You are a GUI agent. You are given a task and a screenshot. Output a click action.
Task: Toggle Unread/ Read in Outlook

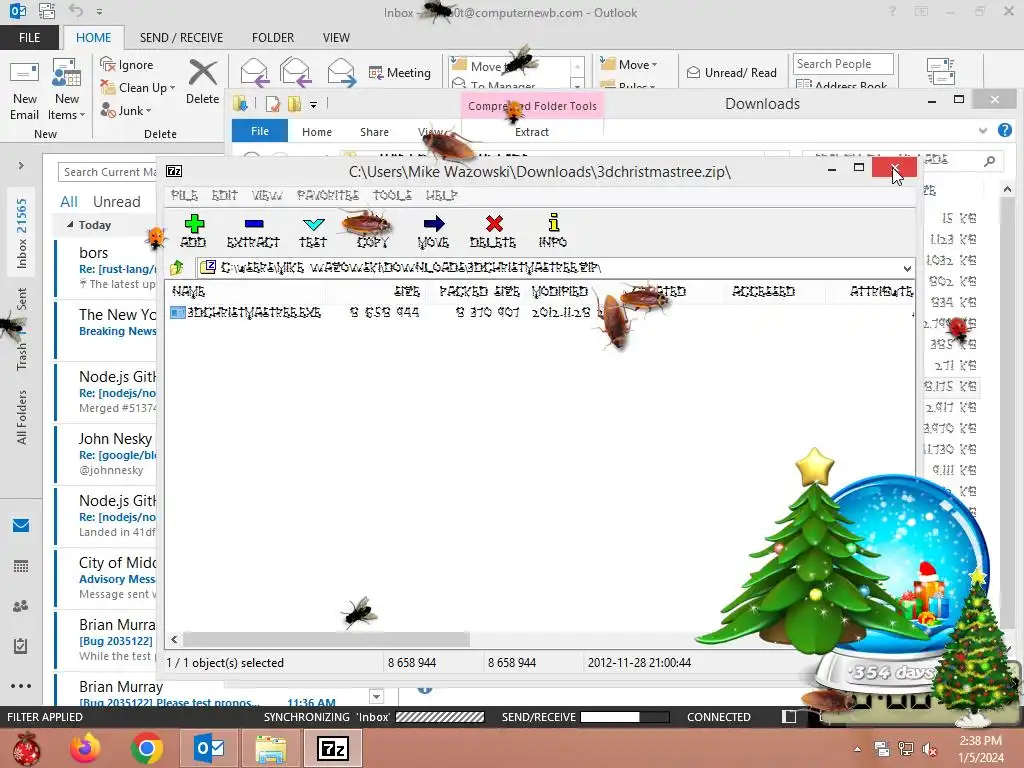pos(732,72)
